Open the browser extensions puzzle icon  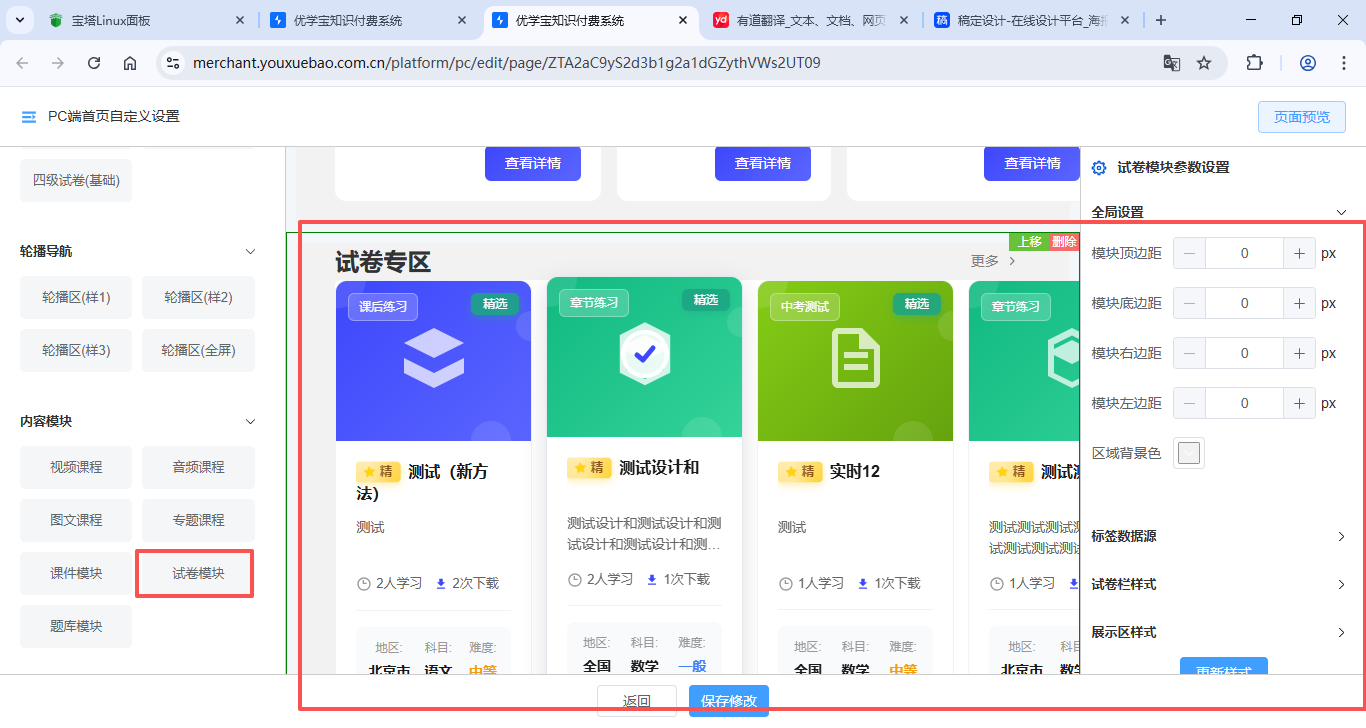tap(1254, 63)
